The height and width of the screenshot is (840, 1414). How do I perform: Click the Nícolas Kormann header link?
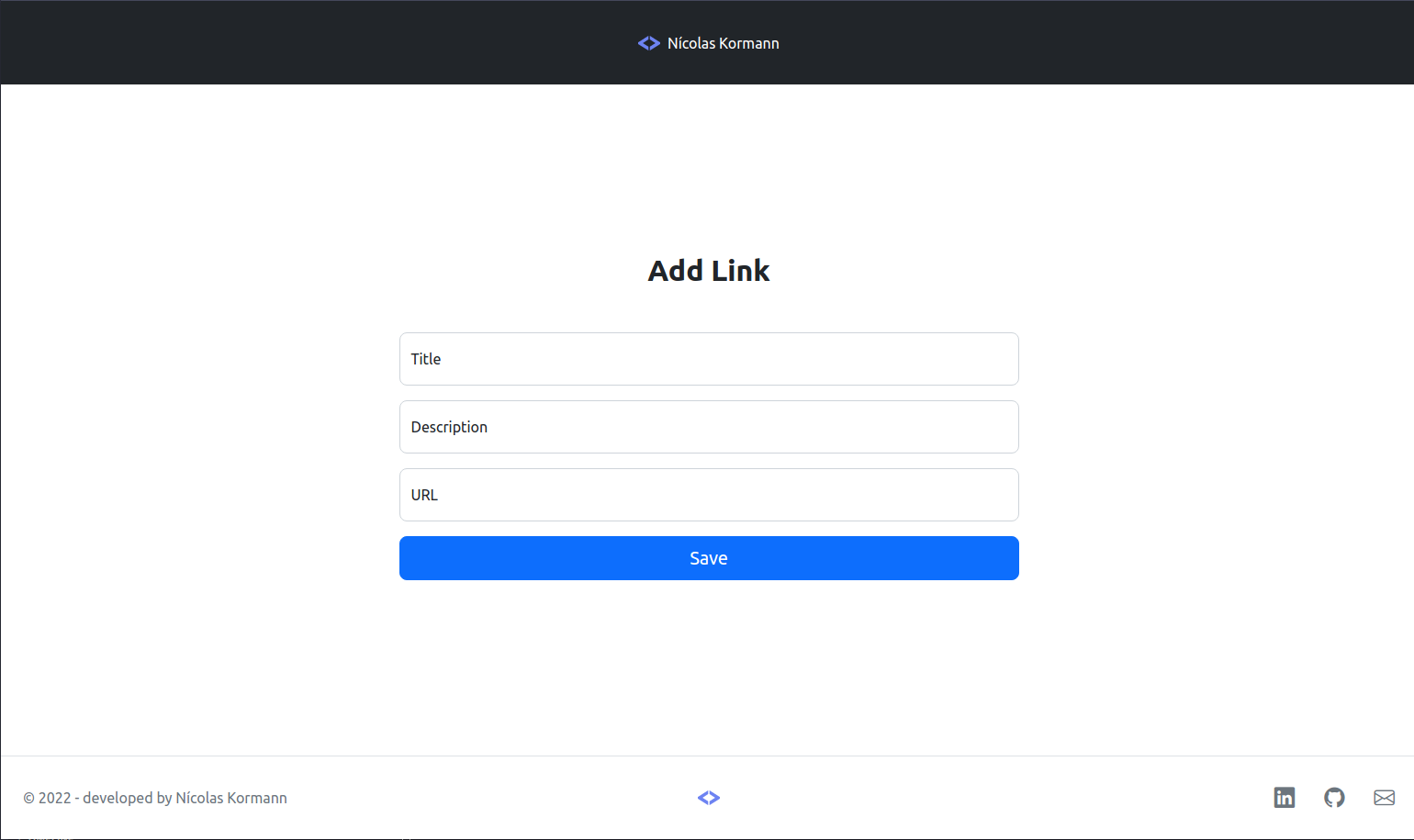(724, 42)
